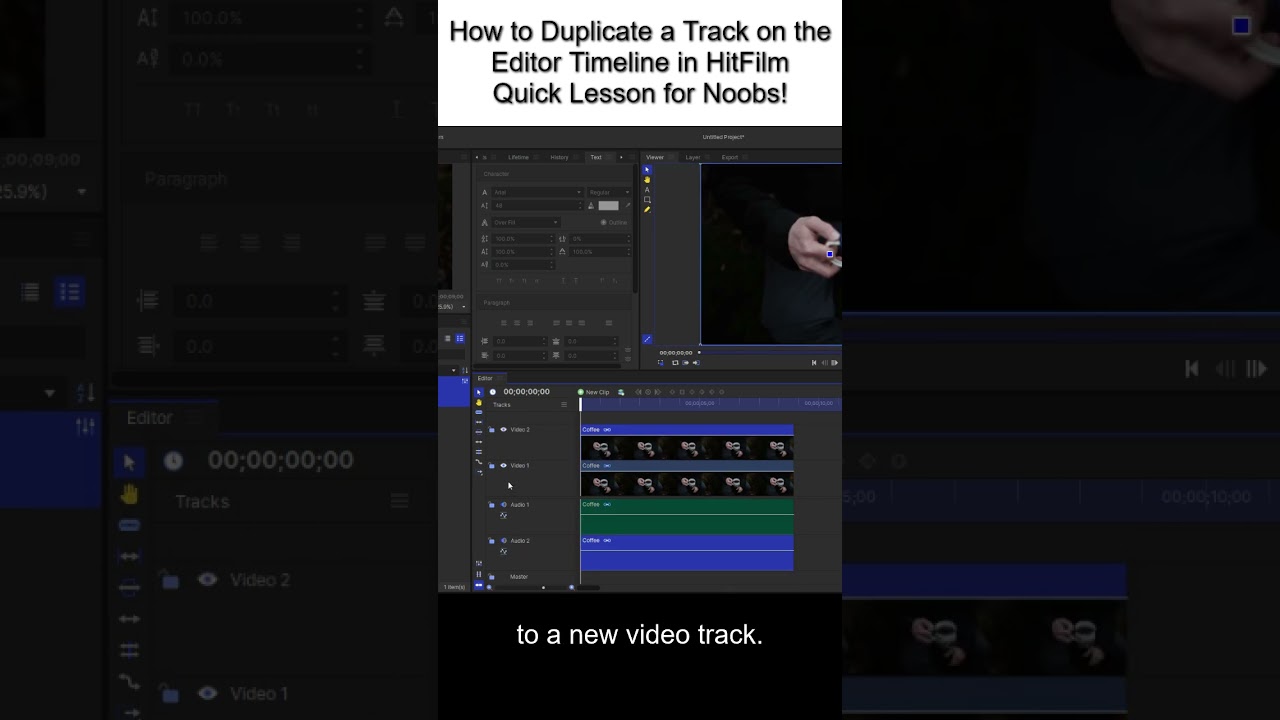Select the Slice tool in the Editor toolbar
Viewport: 1280px width, 720px height.
[479, 412]
